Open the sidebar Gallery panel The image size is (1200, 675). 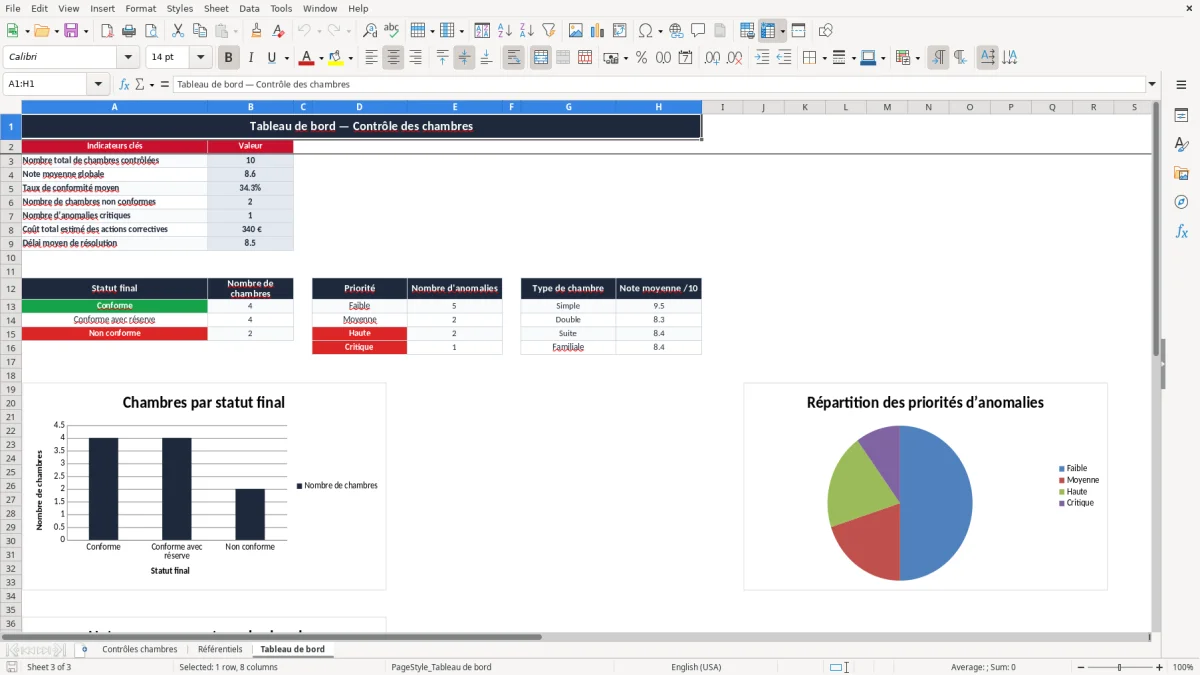[x=1181, y=173]
